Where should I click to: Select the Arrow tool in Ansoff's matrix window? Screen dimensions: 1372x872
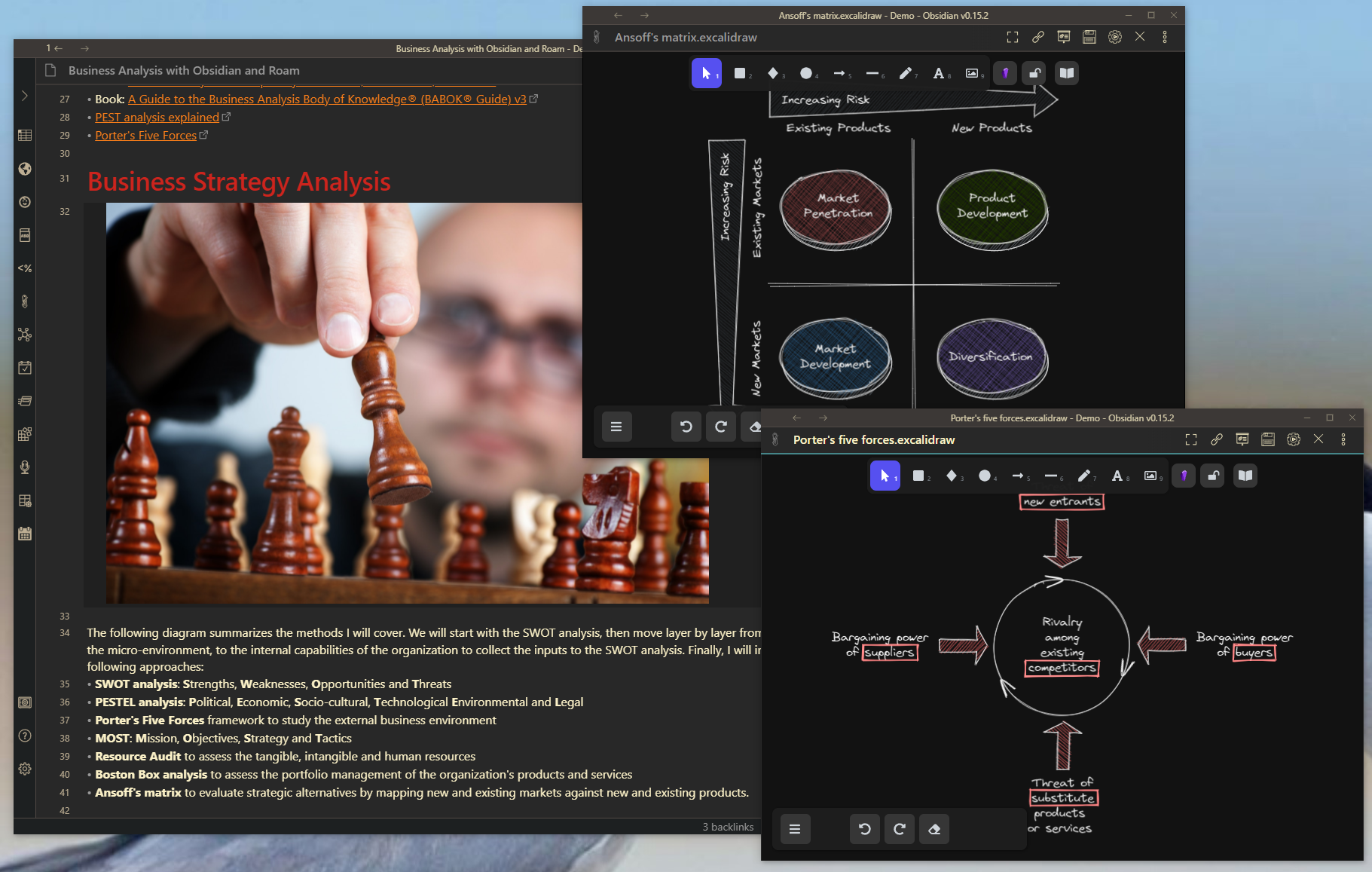[x=839, y=73]
